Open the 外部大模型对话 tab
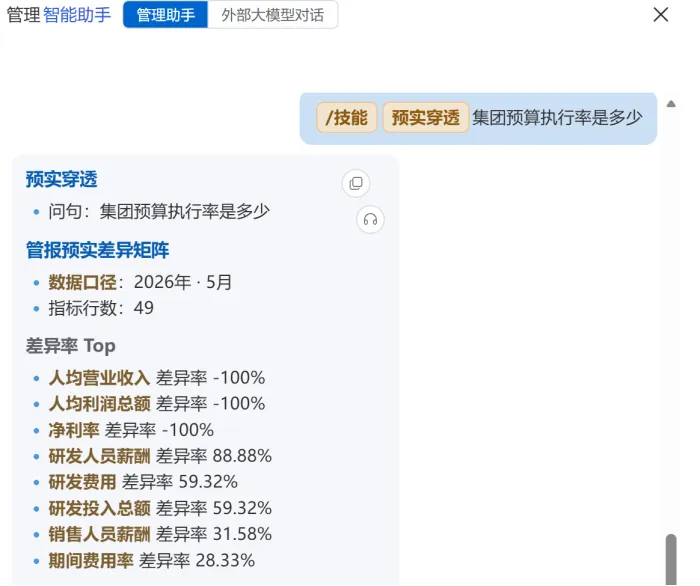This screenshot has height=586, width=700. [x=272, y=15]
